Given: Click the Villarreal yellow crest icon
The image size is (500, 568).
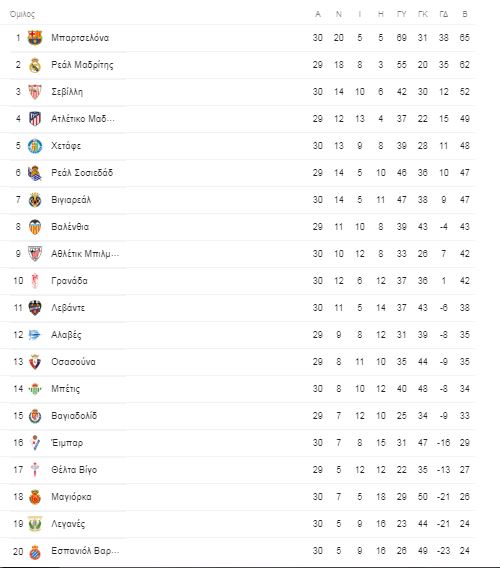Looking at the screenshot, I should pos(35,200).
